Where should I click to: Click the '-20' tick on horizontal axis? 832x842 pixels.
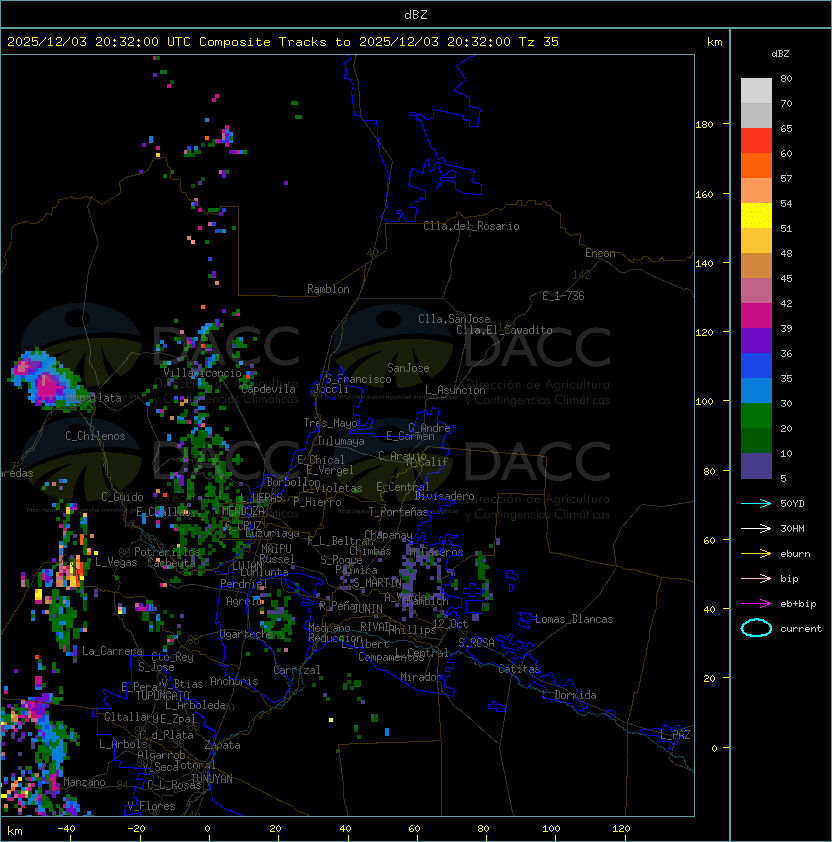(x=136, y=829)
